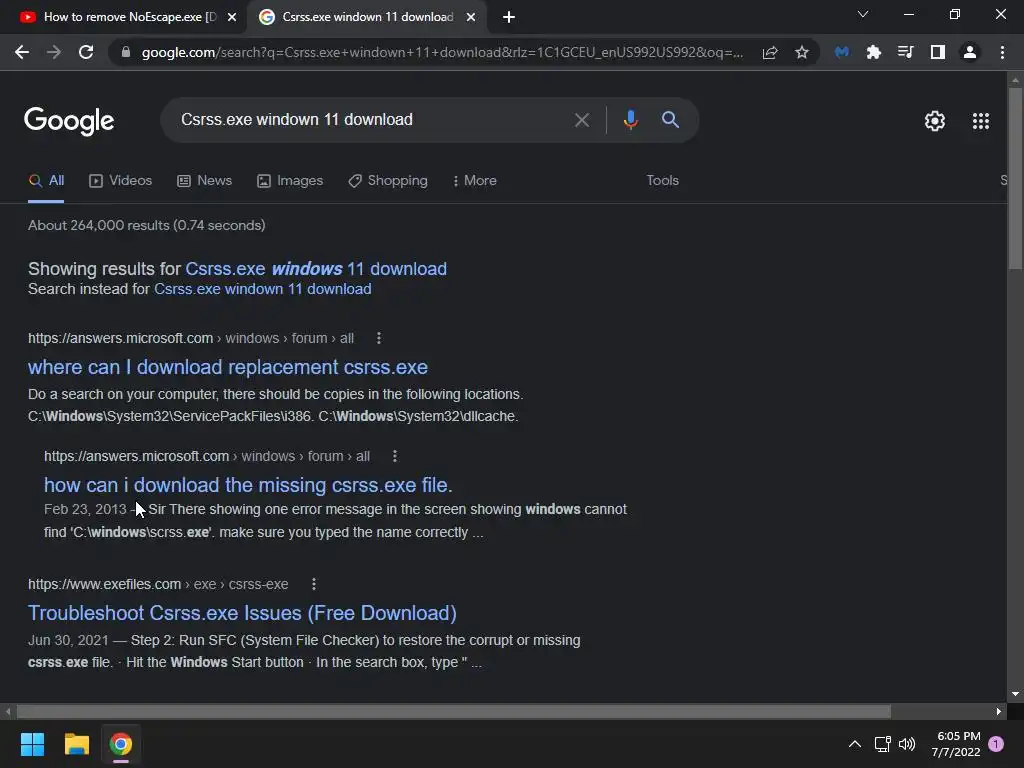Image resolution: width=1024 pixels, height=768 pixels.
Task: Open the search Tools options
Action: tap(662, 181)
